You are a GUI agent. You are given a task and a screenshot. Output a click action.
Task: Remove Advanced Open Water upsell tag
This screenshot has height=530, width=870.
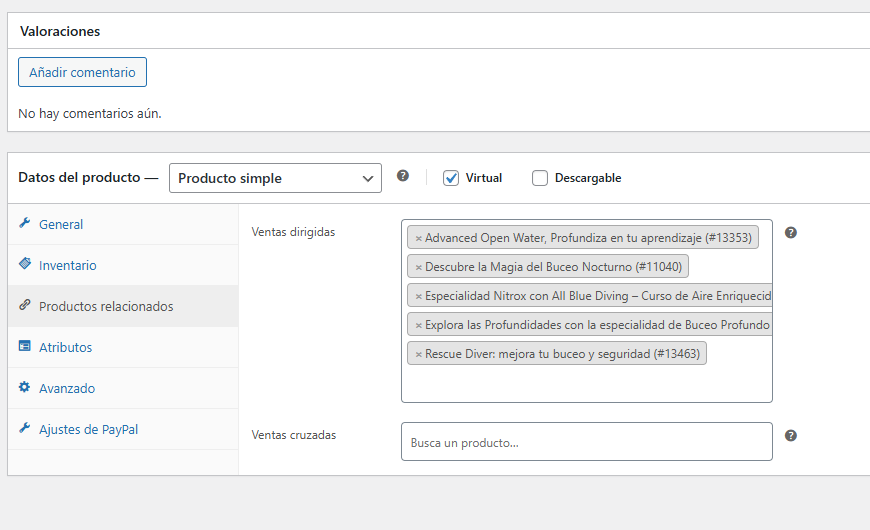419,239
